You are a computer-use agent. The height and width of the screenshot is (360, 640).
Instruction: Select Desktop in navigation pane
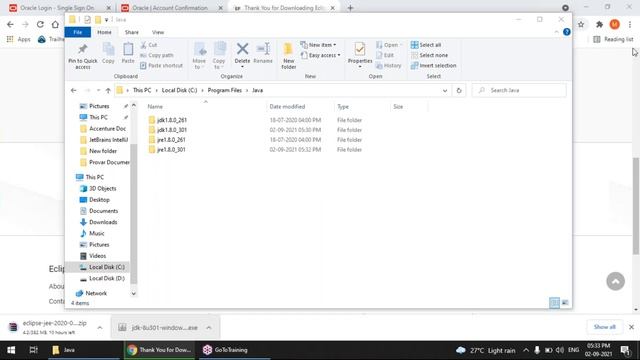[99, 200]
